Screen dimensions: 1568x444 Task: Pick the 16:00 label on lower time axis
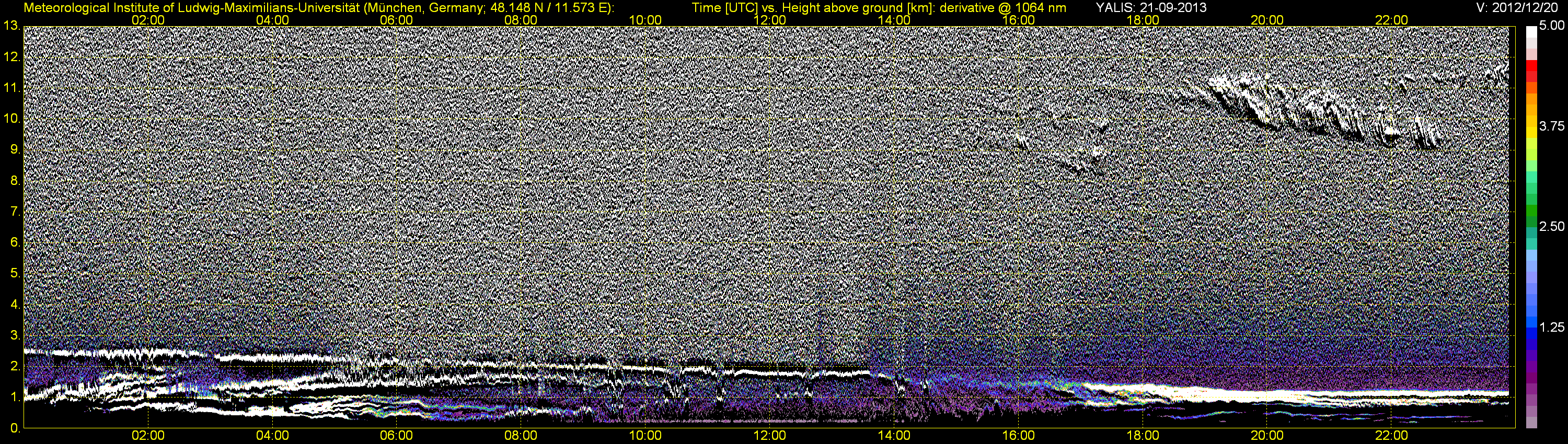point(1018,436)
